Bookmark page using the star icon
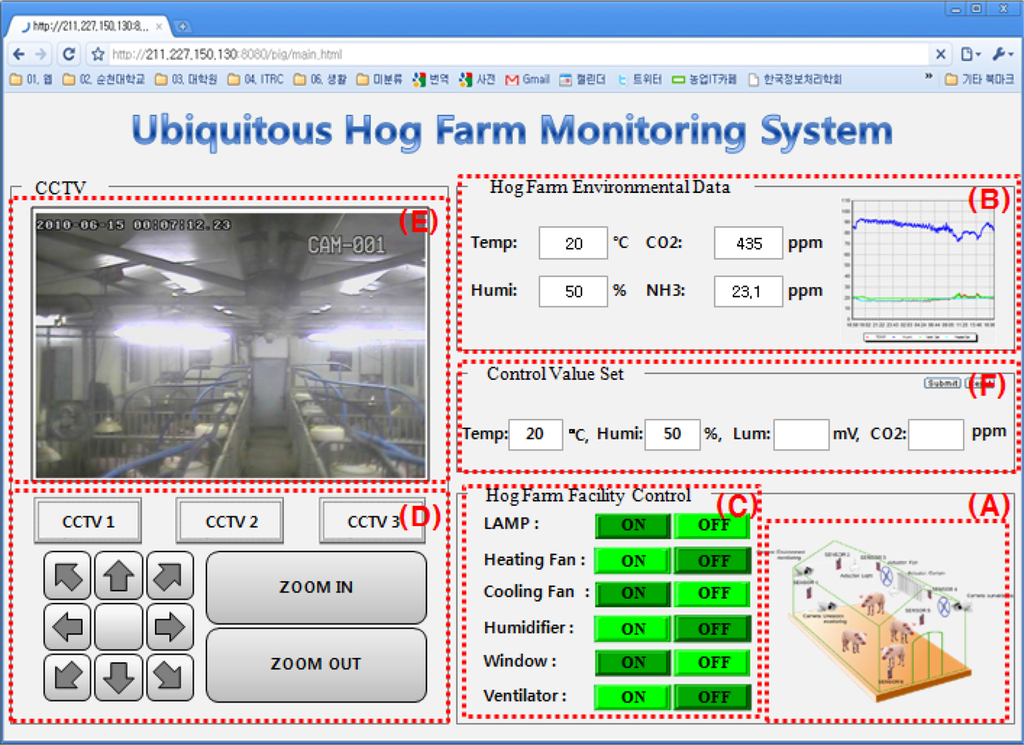The height and width of the screenshot is (745, 1024). pyautogui.click(x=97, y=54)
